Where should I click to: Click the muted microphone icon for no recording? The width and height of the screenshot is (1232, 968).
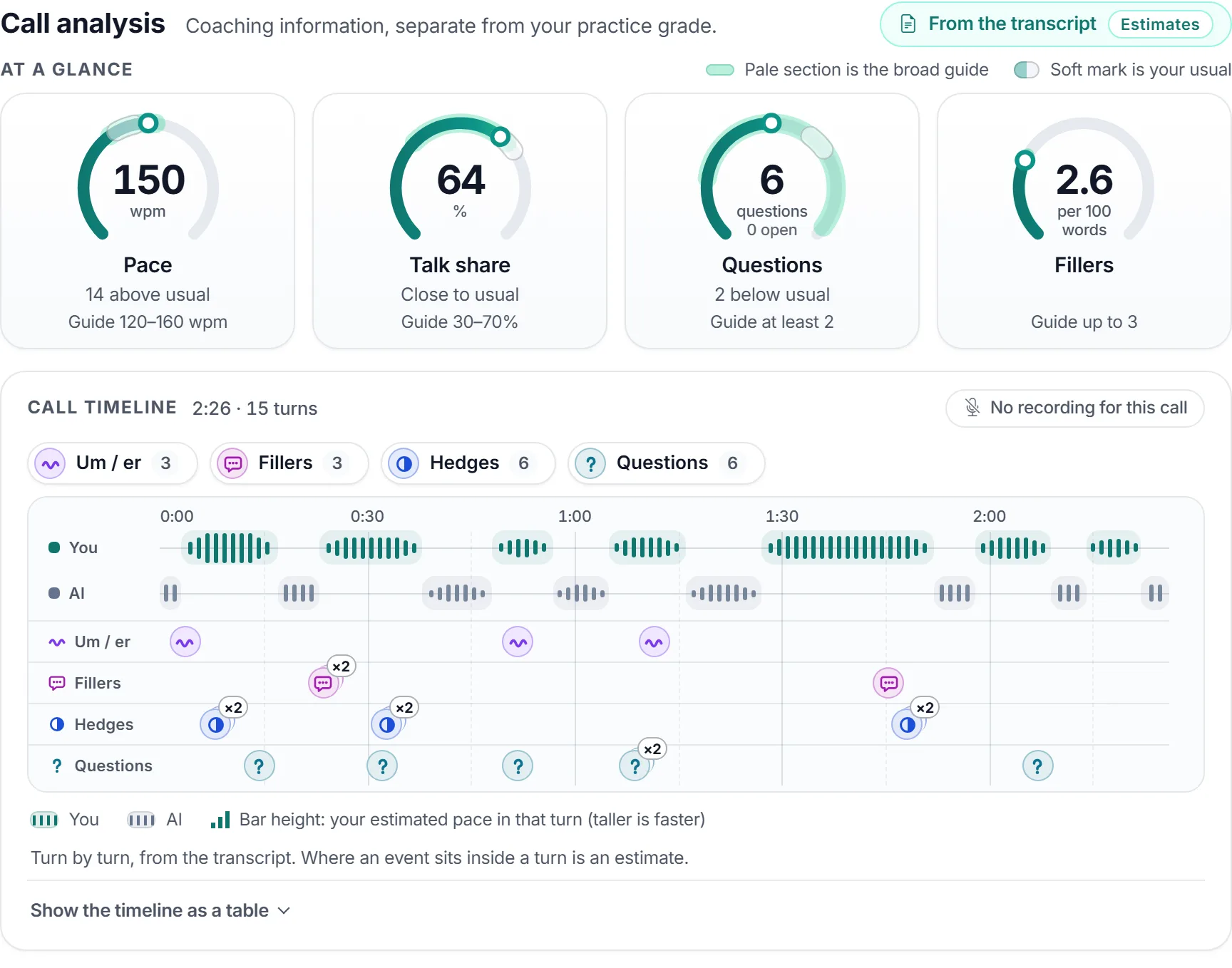click(972, 408)
